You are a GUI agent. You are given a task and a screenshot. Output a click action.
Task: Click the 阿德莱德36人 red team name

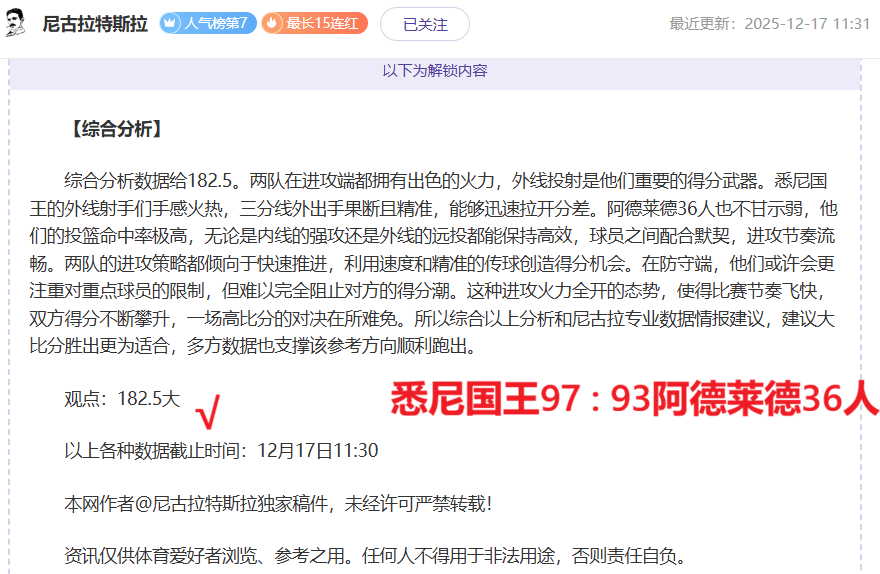tap(764, 400)
